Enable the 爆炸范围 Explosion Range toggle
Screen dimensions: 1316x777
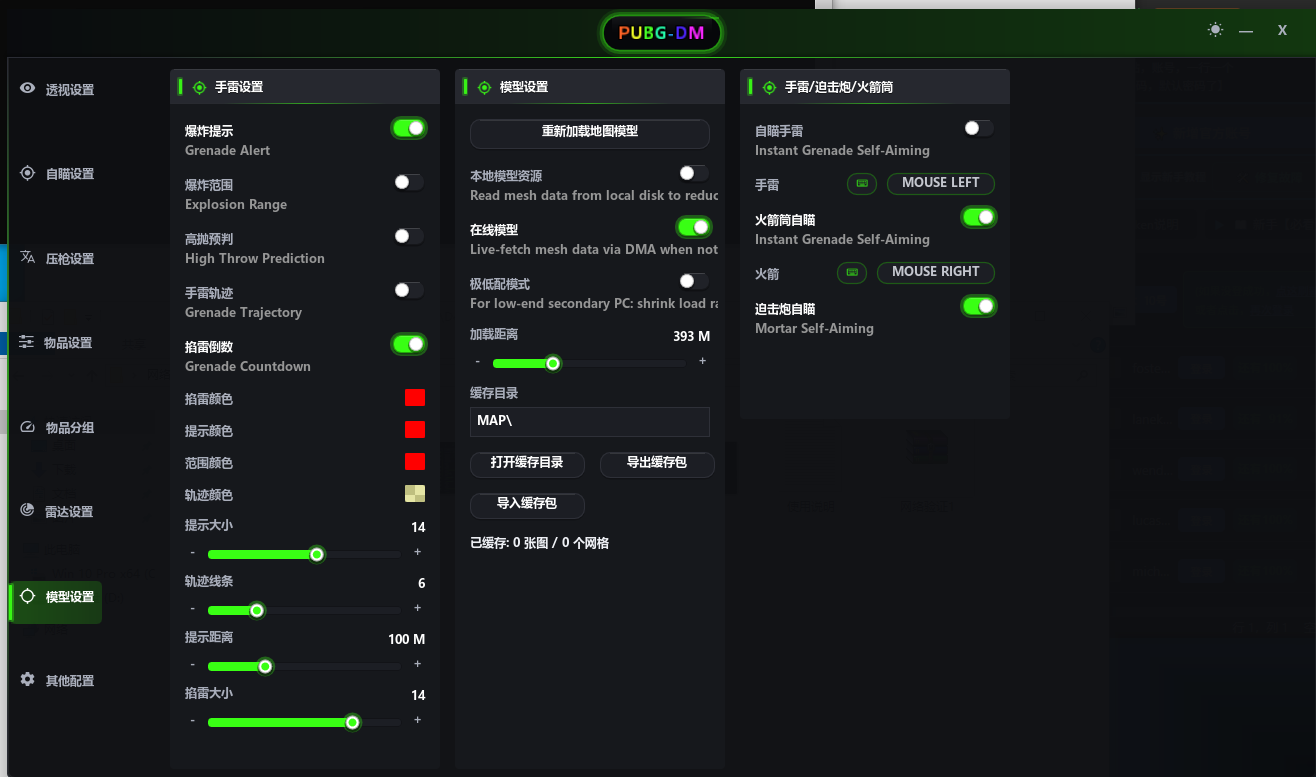click(408, 182)
